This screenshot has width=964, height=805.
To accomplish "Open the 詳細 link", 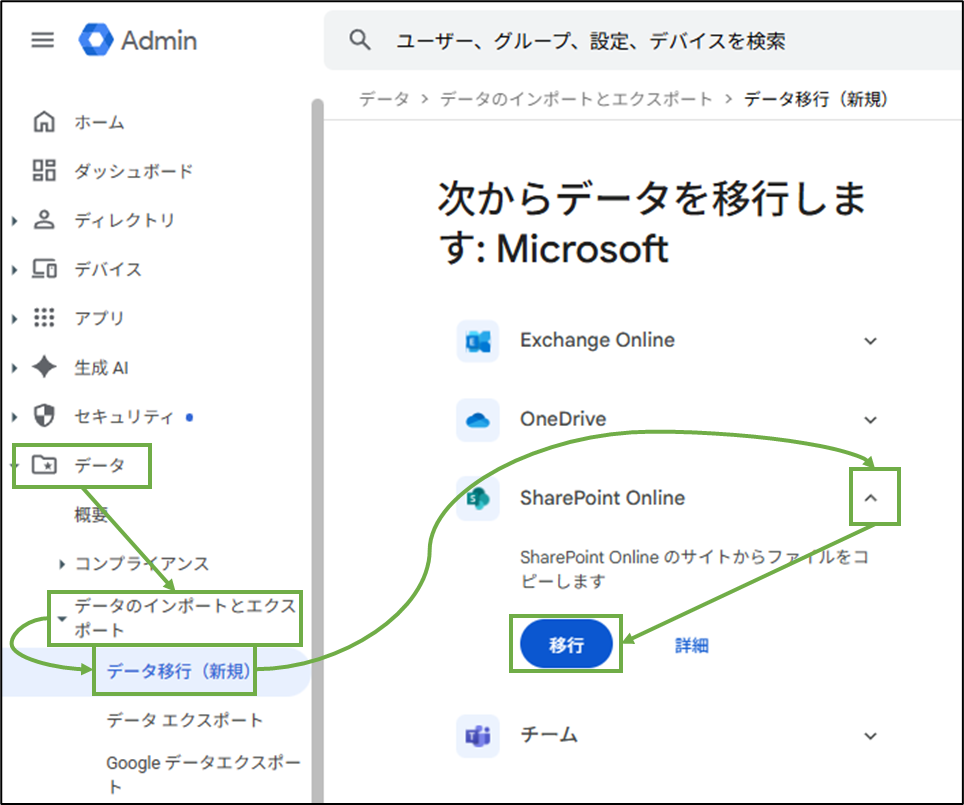I will (x=692, y=645).
